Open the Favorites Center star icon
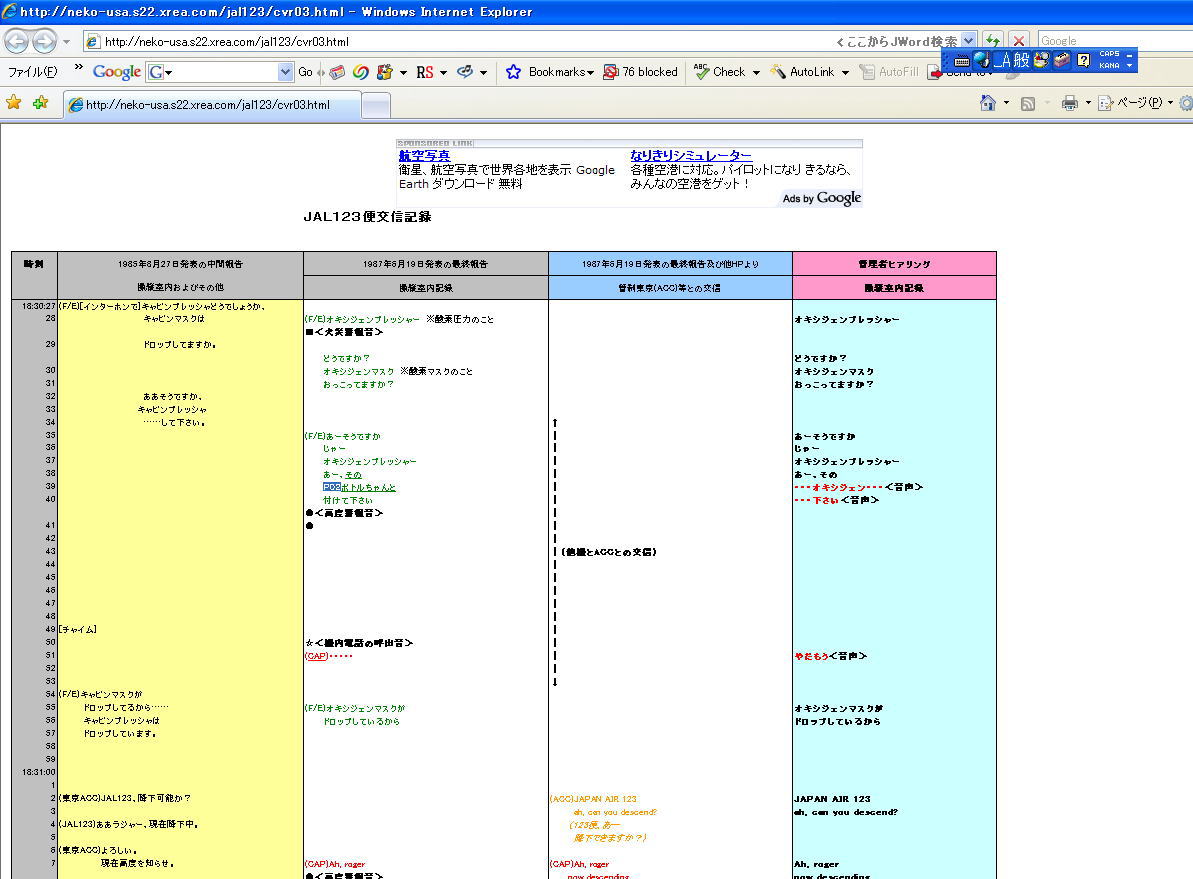The height and width of the screenshot is (879, 1193). point(14,103)
